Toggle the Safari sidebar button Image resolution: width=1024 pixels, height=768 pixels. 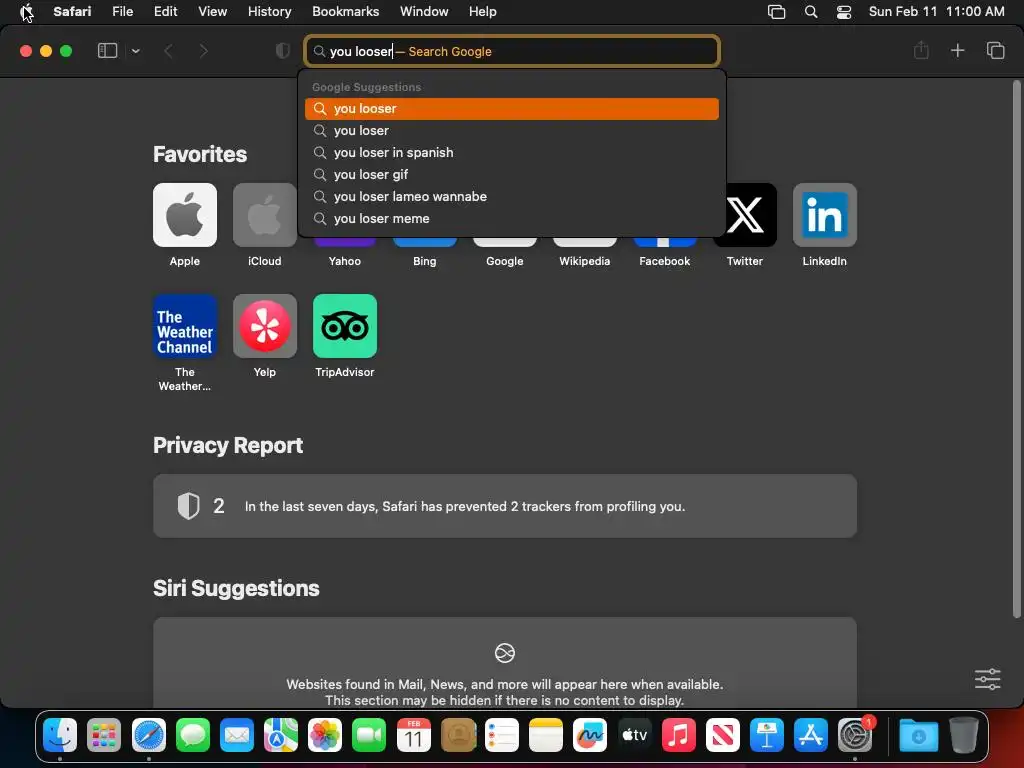pyautogui.click(x=107, y=51)
